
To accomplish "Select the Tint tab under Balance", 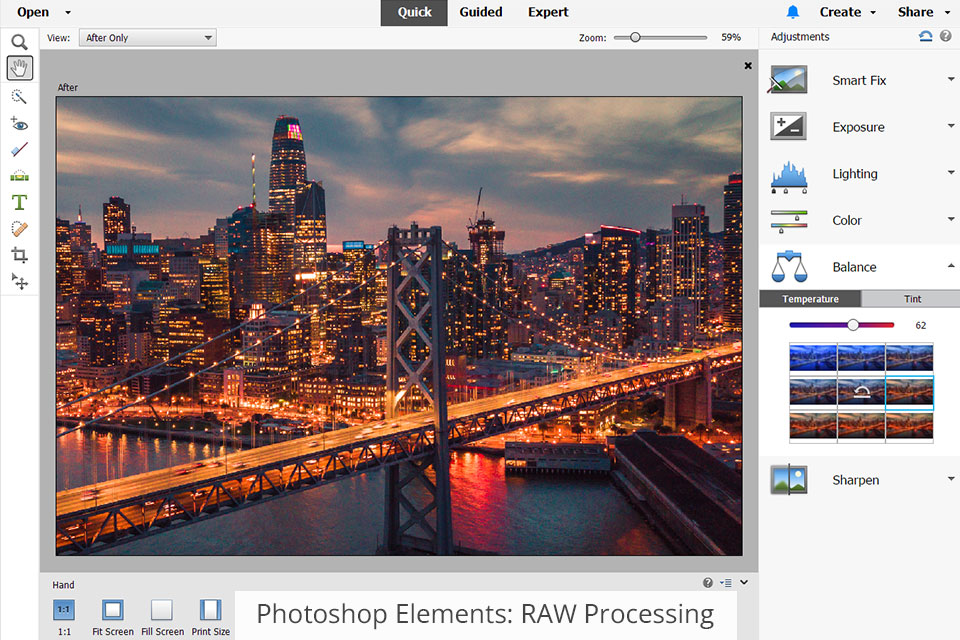I will pos(912,299).
